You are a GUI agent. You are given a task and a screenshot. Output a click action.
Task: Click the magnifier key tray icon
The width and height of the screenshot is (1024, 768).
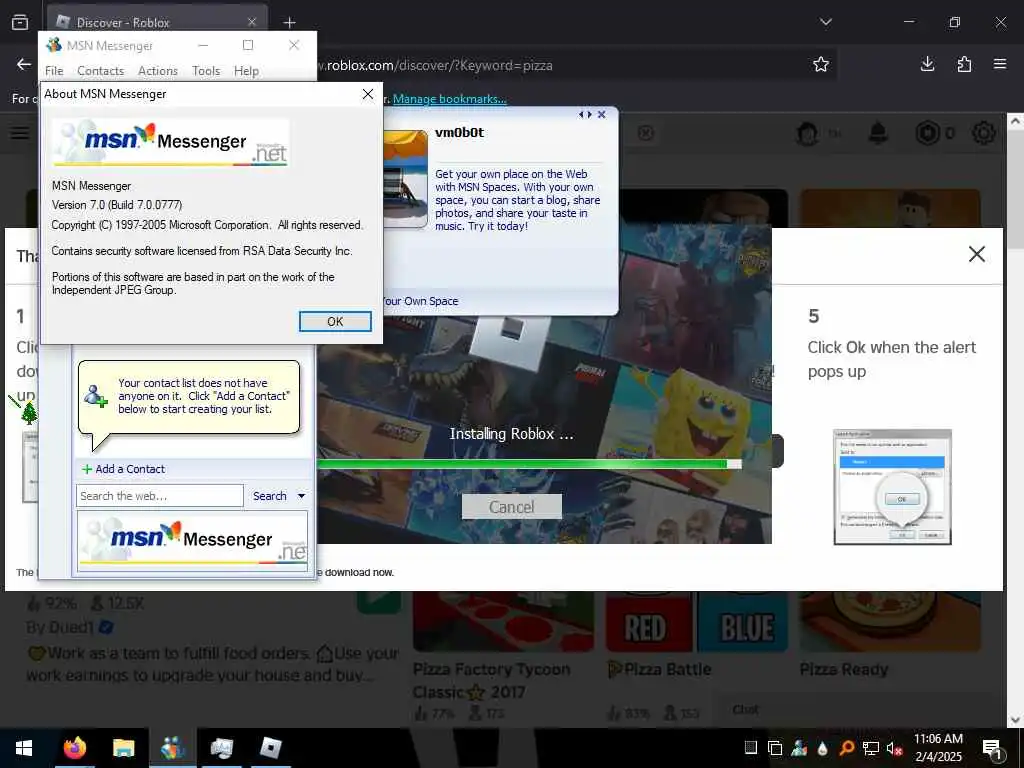(x=847, y=748)
